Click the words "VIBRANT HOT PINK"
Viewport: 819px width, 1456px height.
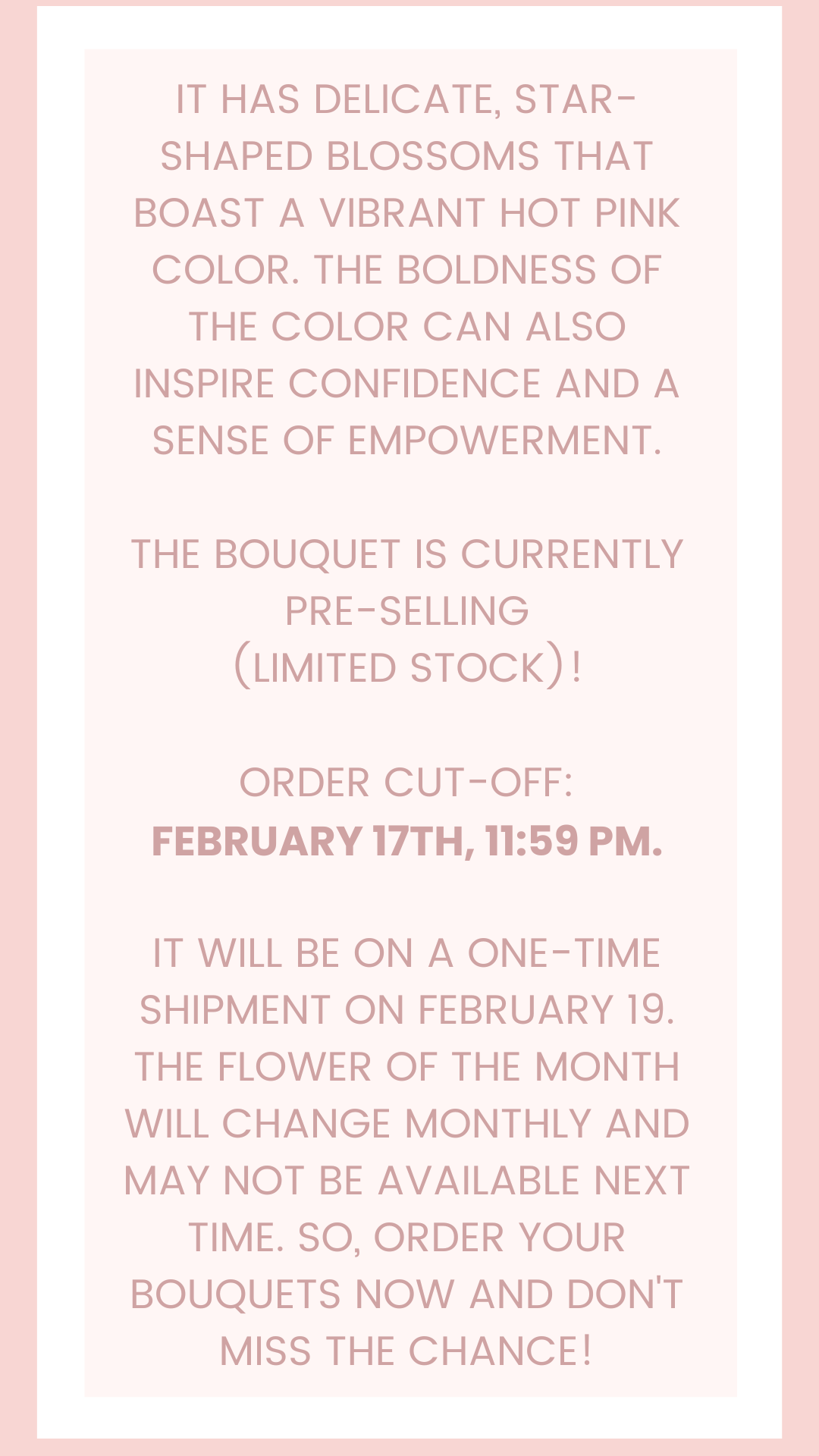pyautogui.click(x=500, y=214)
